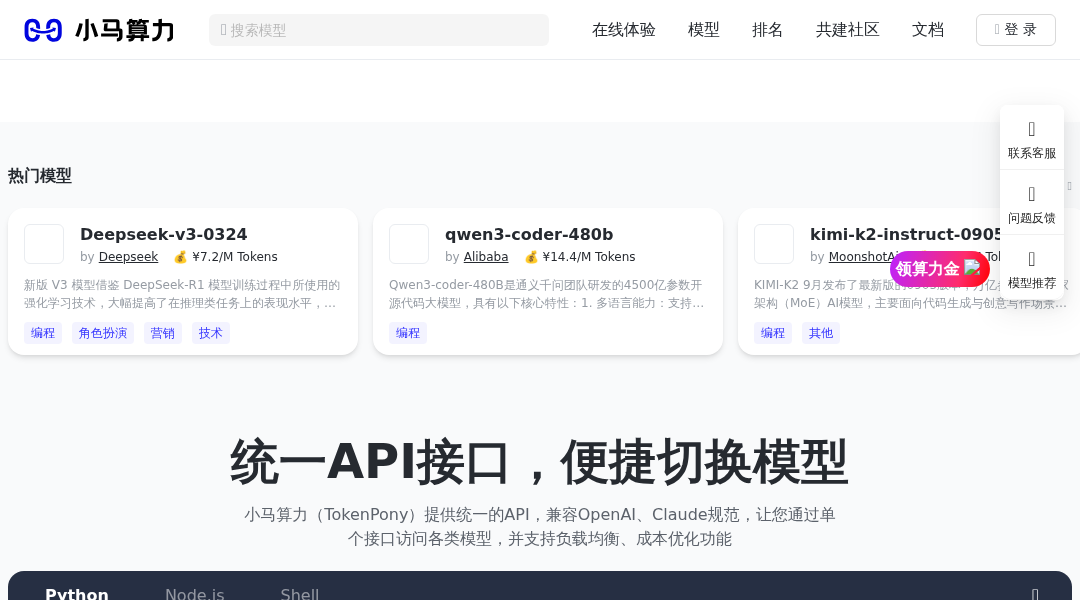Toggle the 角色扮演 tag filter
The image size is (1080, 600).
[x=103, y=333]
